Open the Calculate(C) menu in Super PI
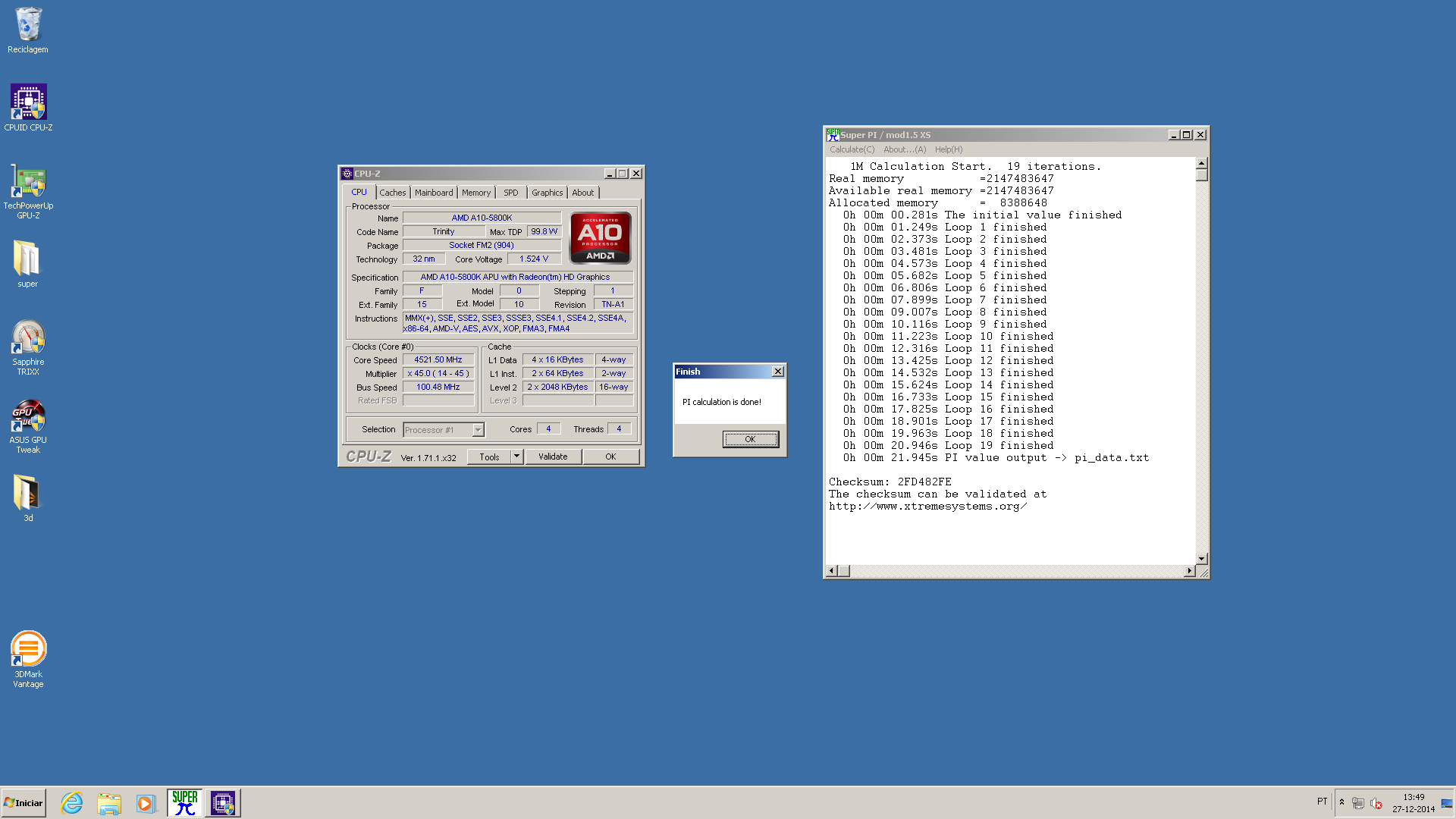Screen dimensions: 1456x819 pyautogui.click(x=852, y=150)
